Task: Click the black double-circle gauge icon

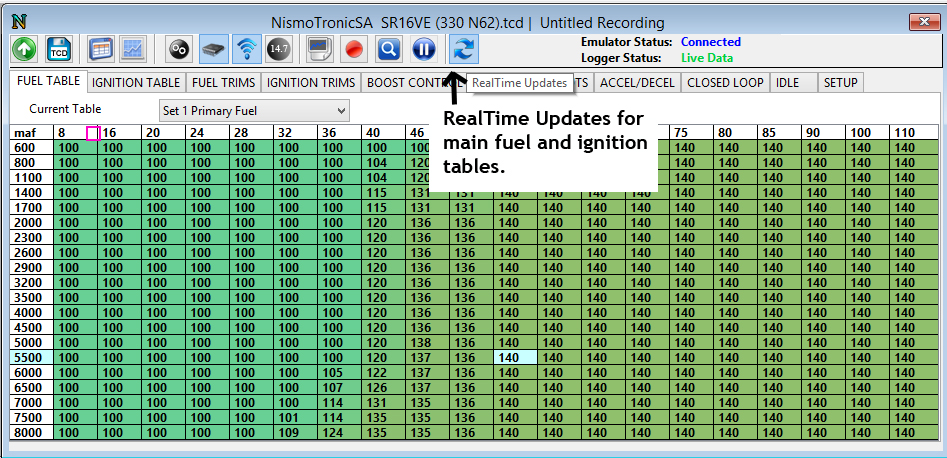Action: [x=179, y=50]
